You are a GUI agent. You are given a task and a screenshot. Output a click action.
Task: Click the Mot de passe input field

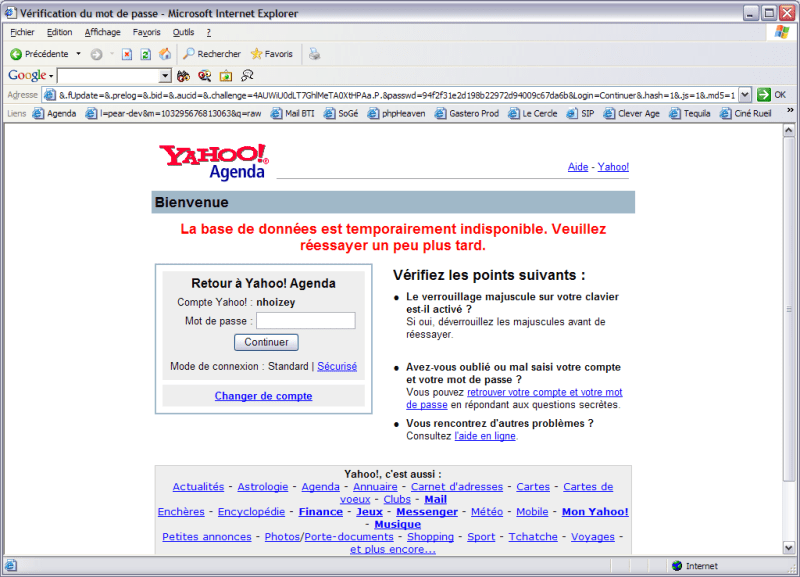click(x=306, y=320)
